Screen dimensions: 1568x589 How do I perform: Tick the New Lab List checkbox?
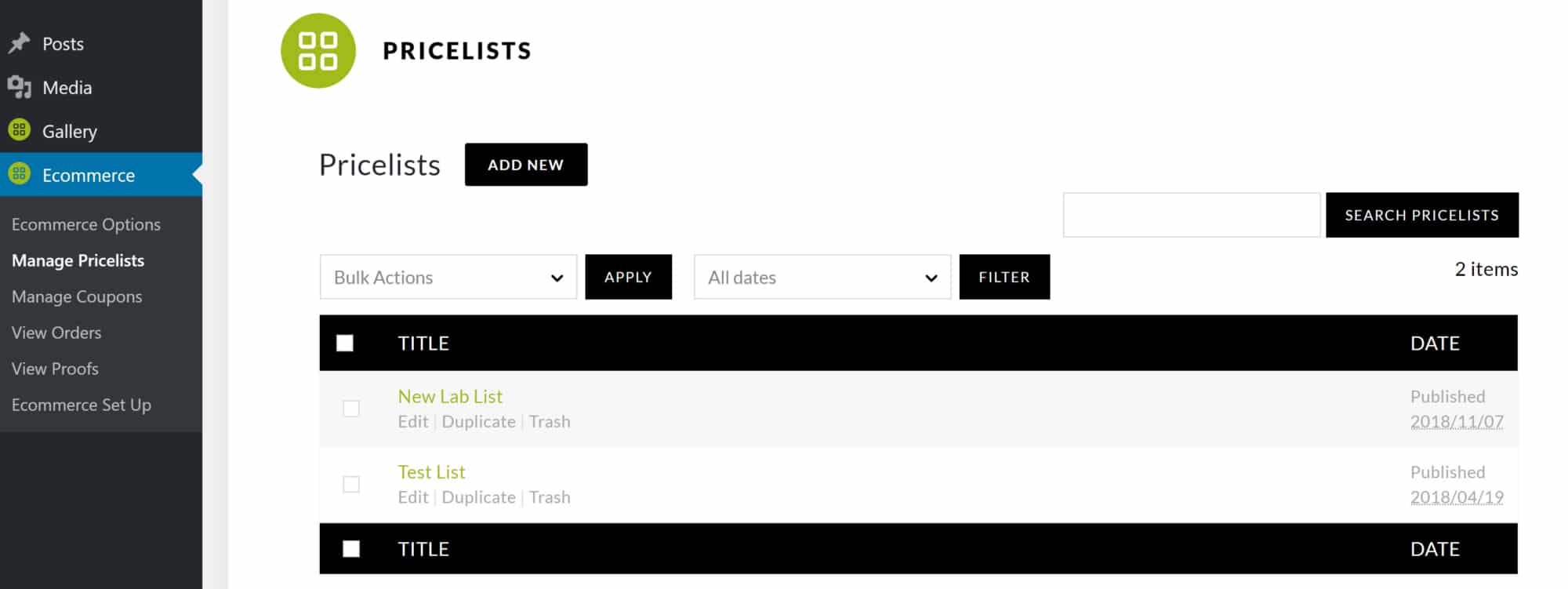point(351,409)
